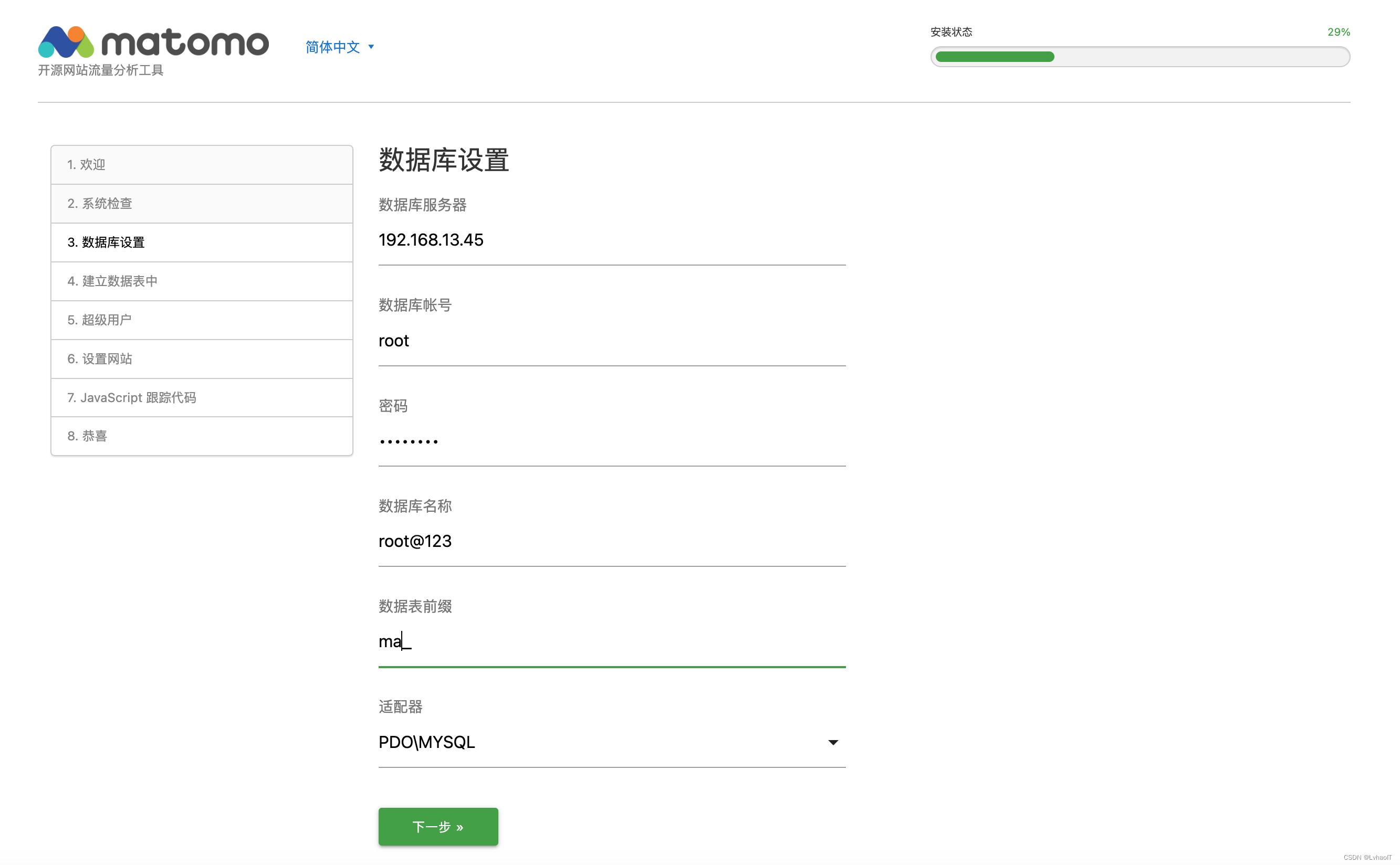Click the database server field with 192.168.13.45
Viewport: 1400px width, 865px height.
point(612,241)
